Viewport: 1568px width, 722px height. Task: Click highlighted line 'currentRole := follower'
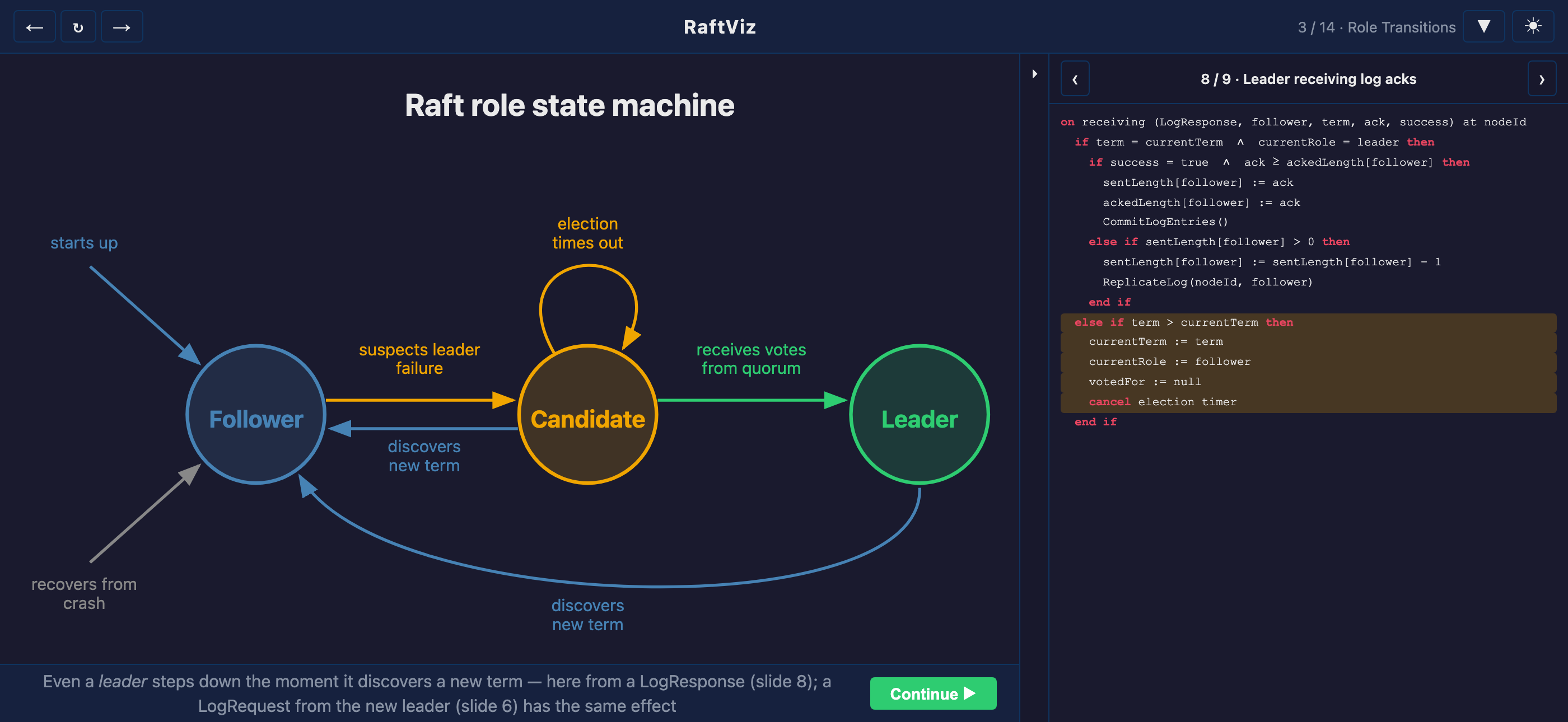(1308, 362)
